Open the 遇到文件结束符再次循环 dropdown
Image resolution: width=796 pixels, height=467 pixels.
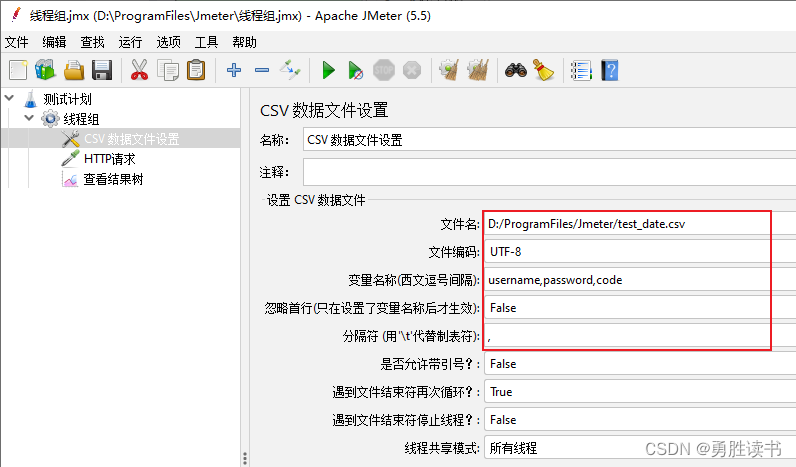click(640, 392)
